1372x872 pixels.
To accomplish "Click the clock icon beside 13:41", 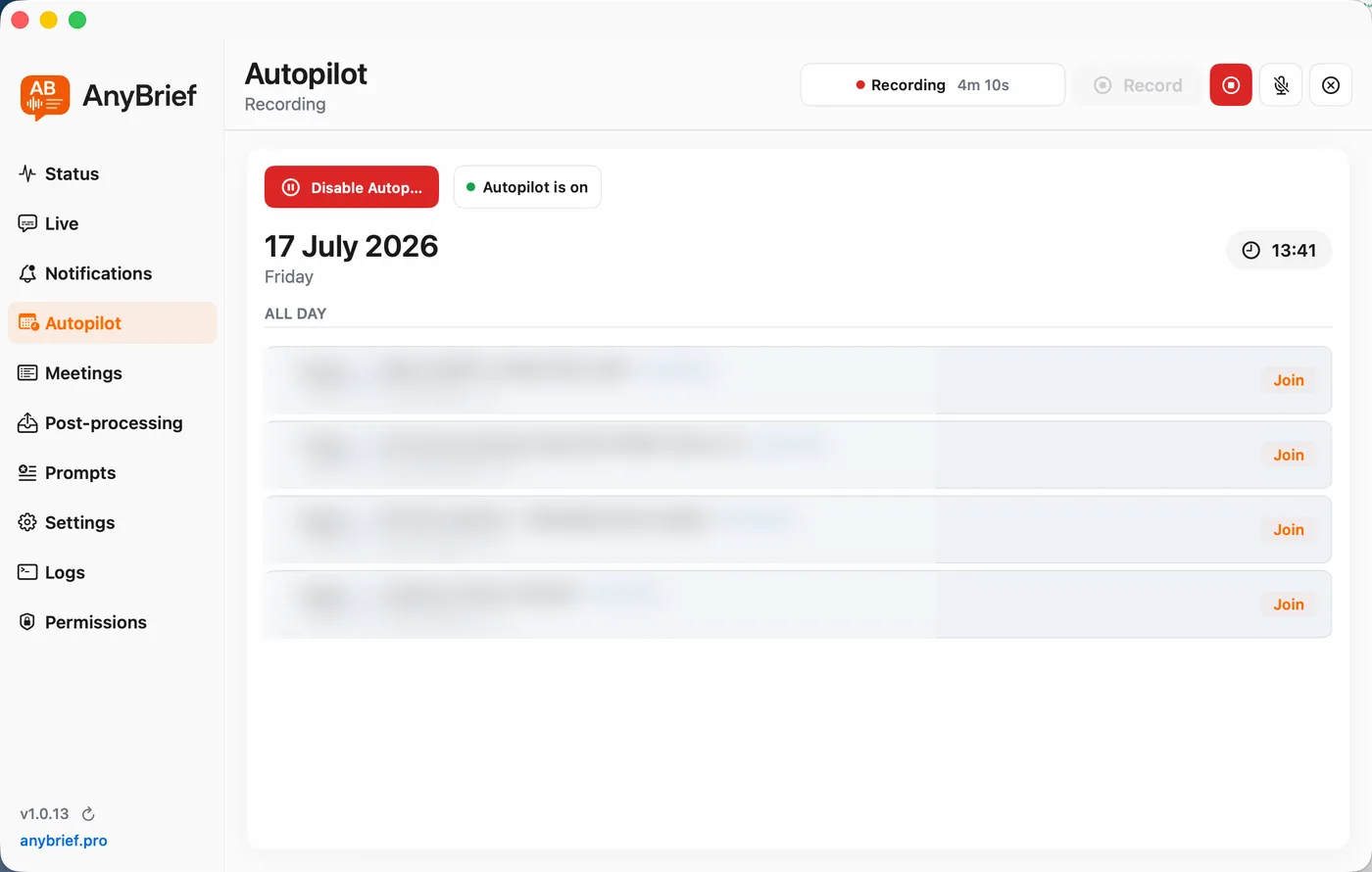I will 1251,251.
